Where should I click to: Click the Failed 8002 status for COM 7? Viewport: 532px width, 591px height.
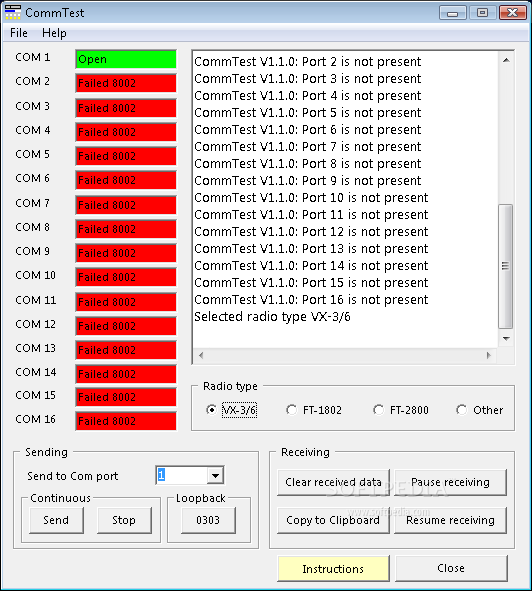(126, 205)
